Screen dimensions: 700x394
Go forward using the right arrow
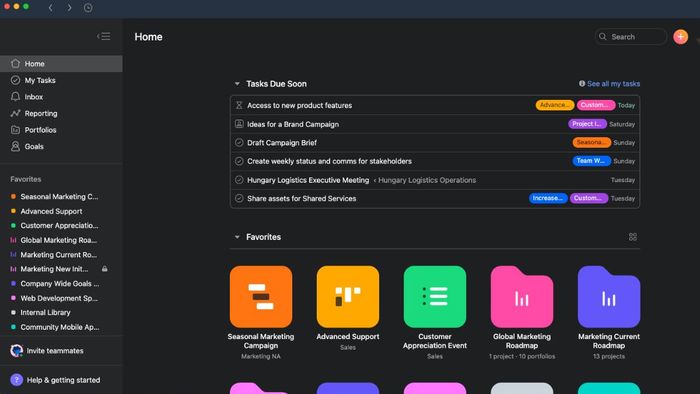[x=69, y=8]
